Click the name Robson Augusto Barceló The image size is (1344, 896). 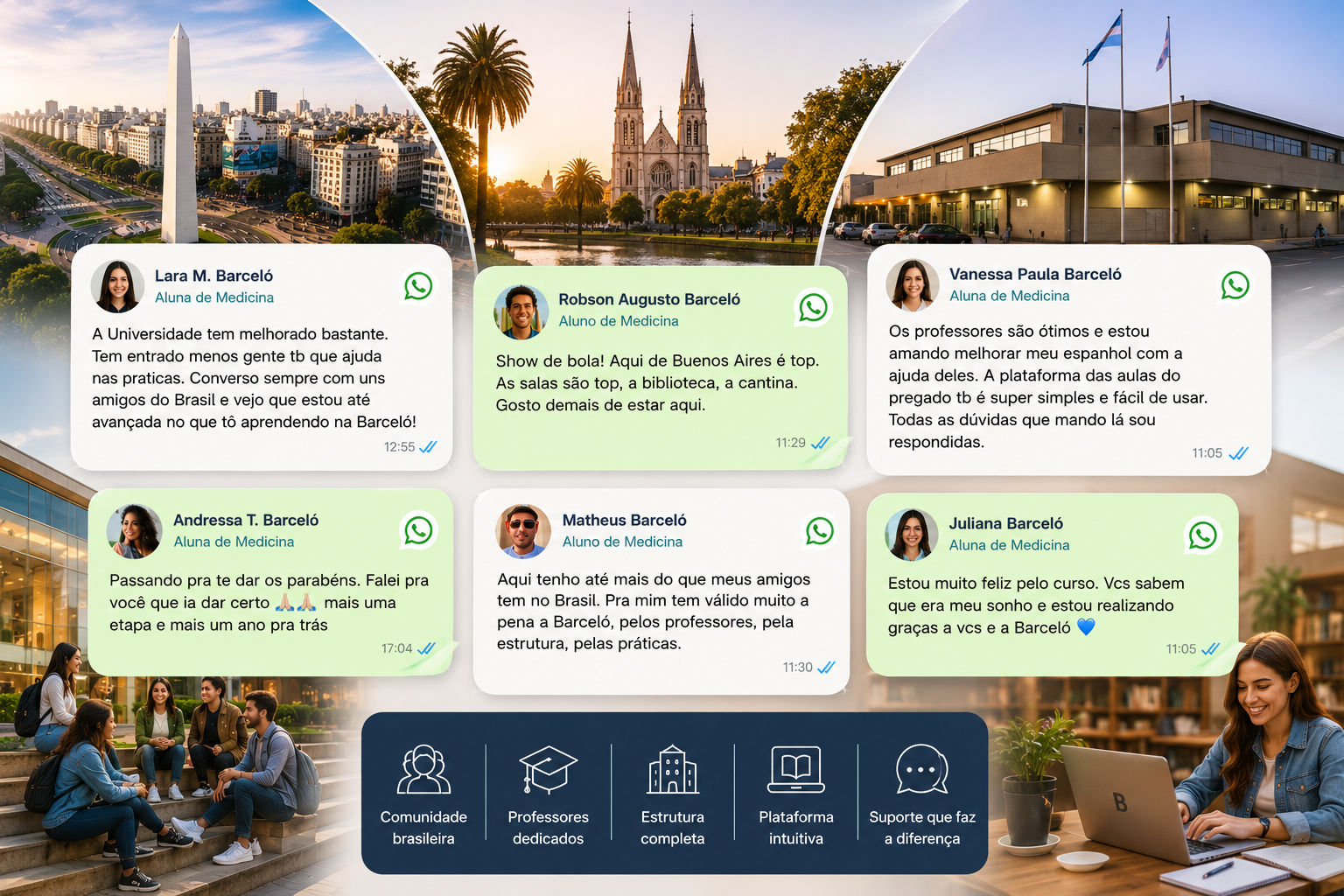(649, 299)
